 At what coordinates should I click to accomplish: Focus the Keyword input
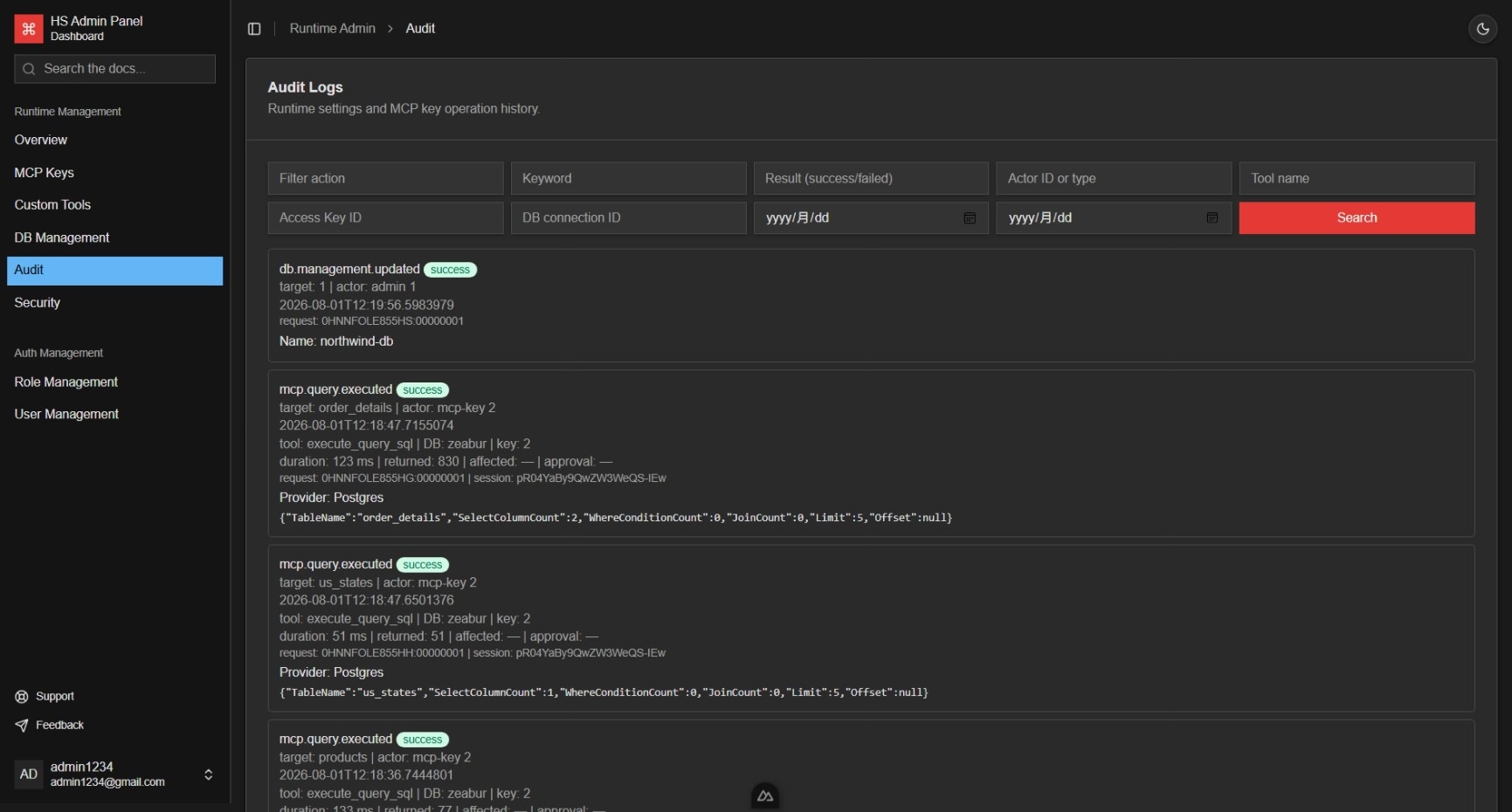(x=628, y=178)
